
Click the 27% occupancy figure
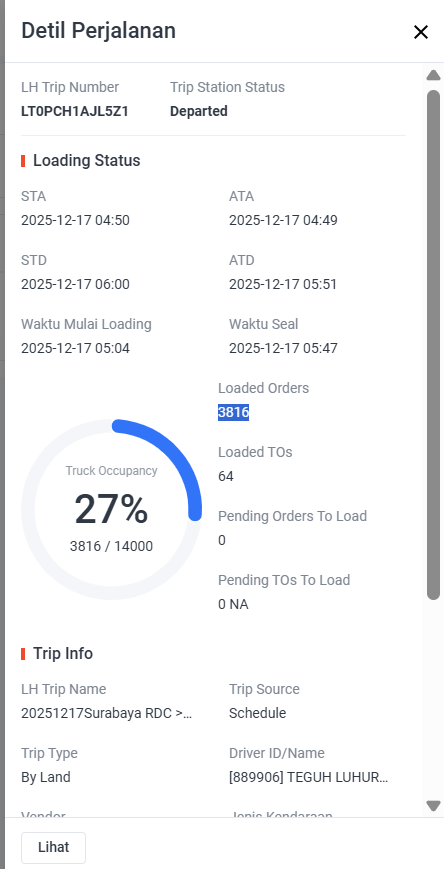(x=111, y=509)
